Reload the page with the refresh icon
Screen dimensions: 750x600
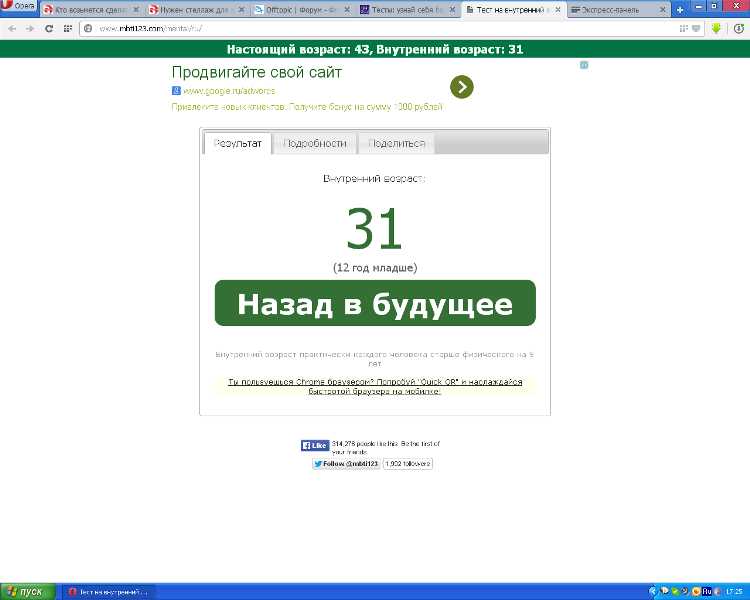pos(47,28)
